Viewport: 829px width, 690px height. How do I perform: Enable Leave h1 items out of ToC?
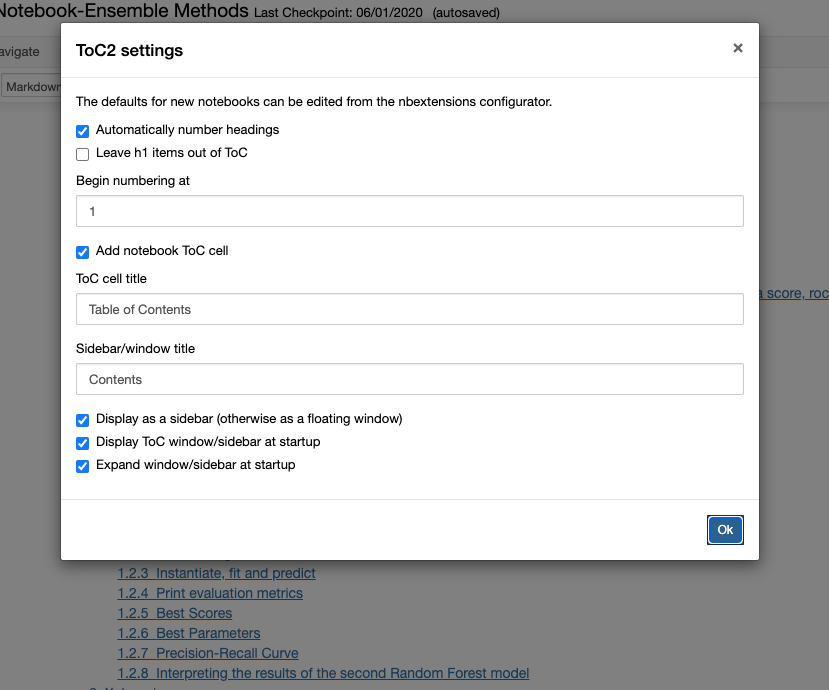(x=83, y=154)
